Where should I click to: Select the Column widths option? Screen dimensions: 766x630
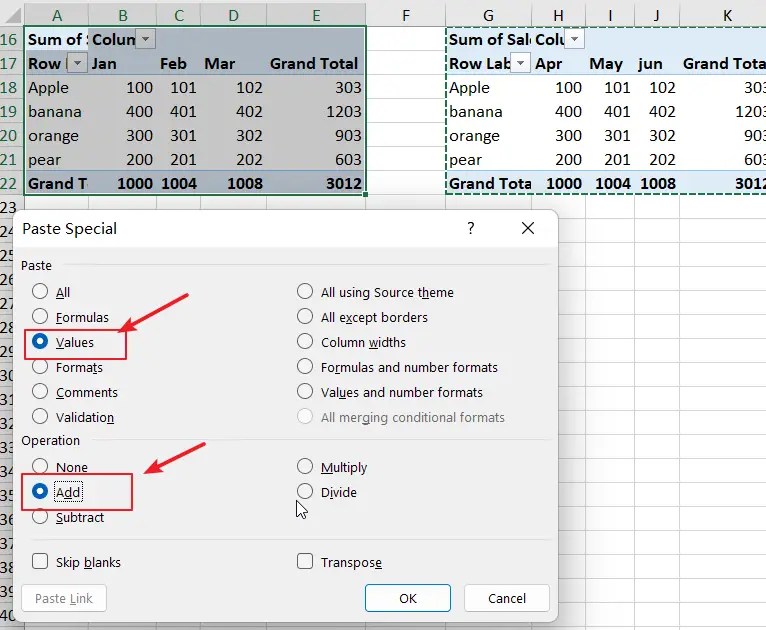(305, 341)
